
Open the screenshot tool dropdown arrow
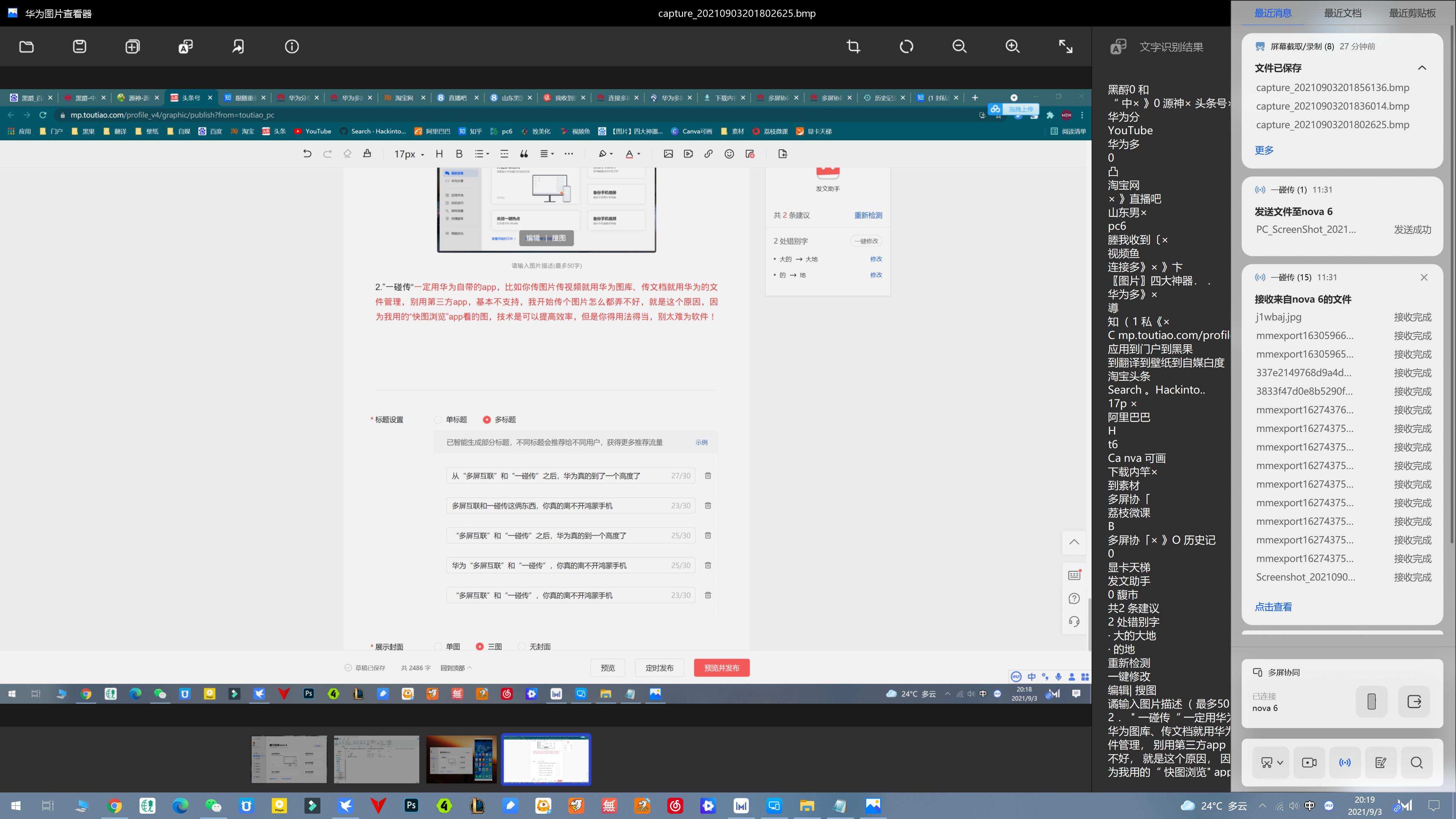point(1280,763)
